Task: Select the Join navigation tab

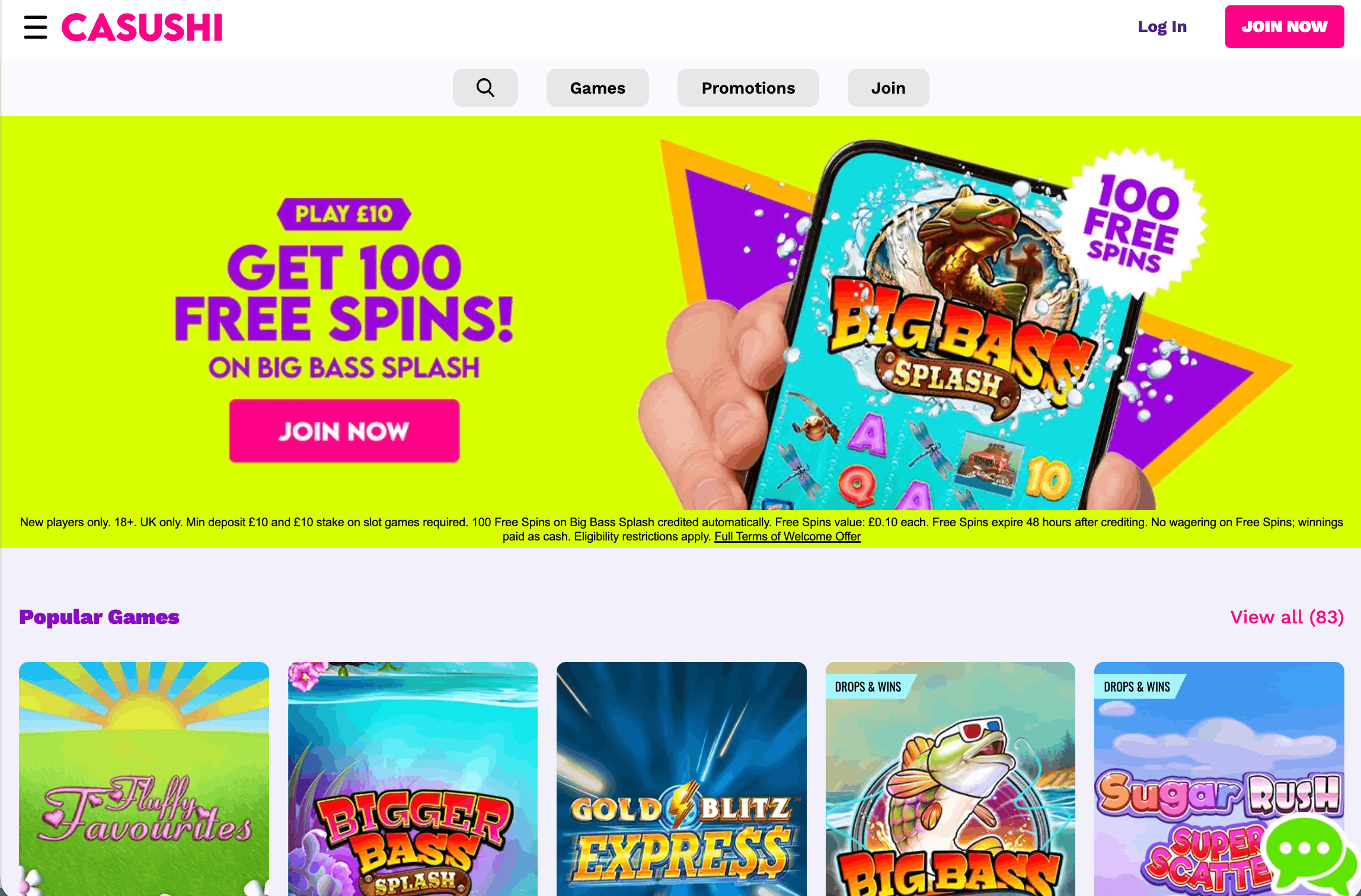Action: point(888,88)
